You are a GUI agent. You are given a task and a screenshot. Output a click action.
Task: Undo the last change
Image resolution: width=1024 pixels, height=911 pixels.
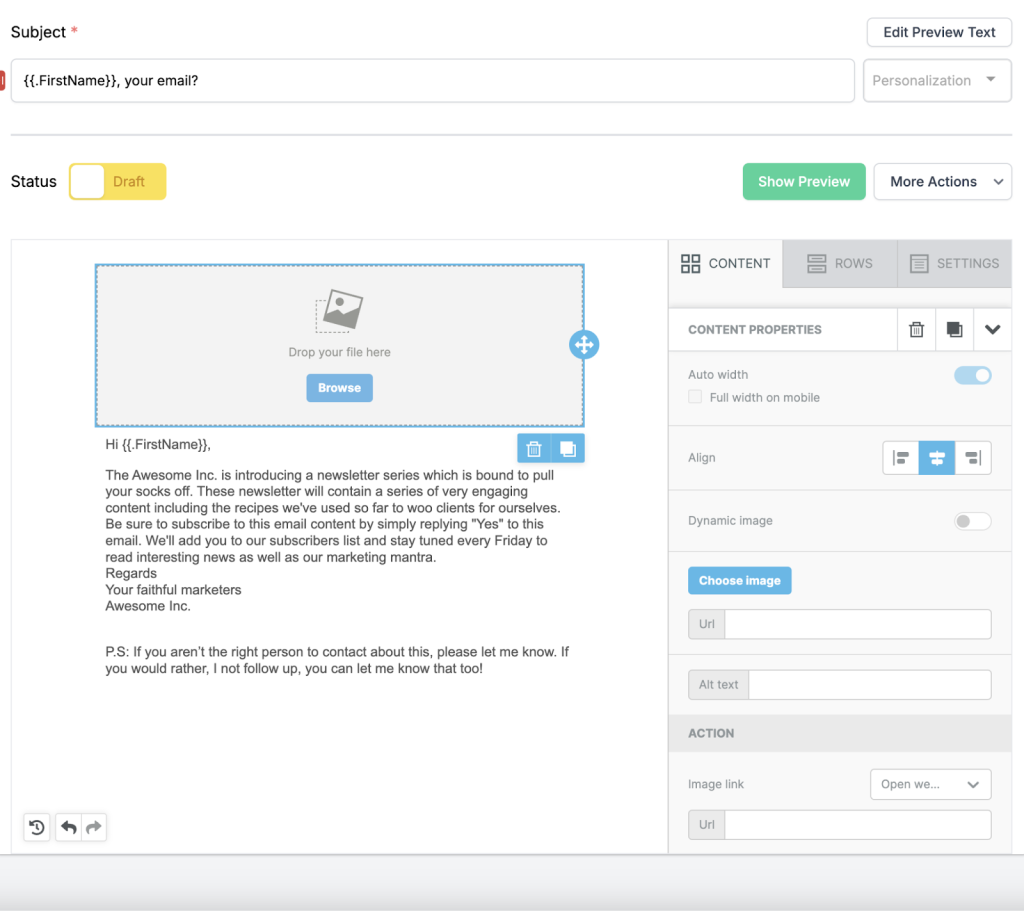pyautogui.click(x=67, y=827)
